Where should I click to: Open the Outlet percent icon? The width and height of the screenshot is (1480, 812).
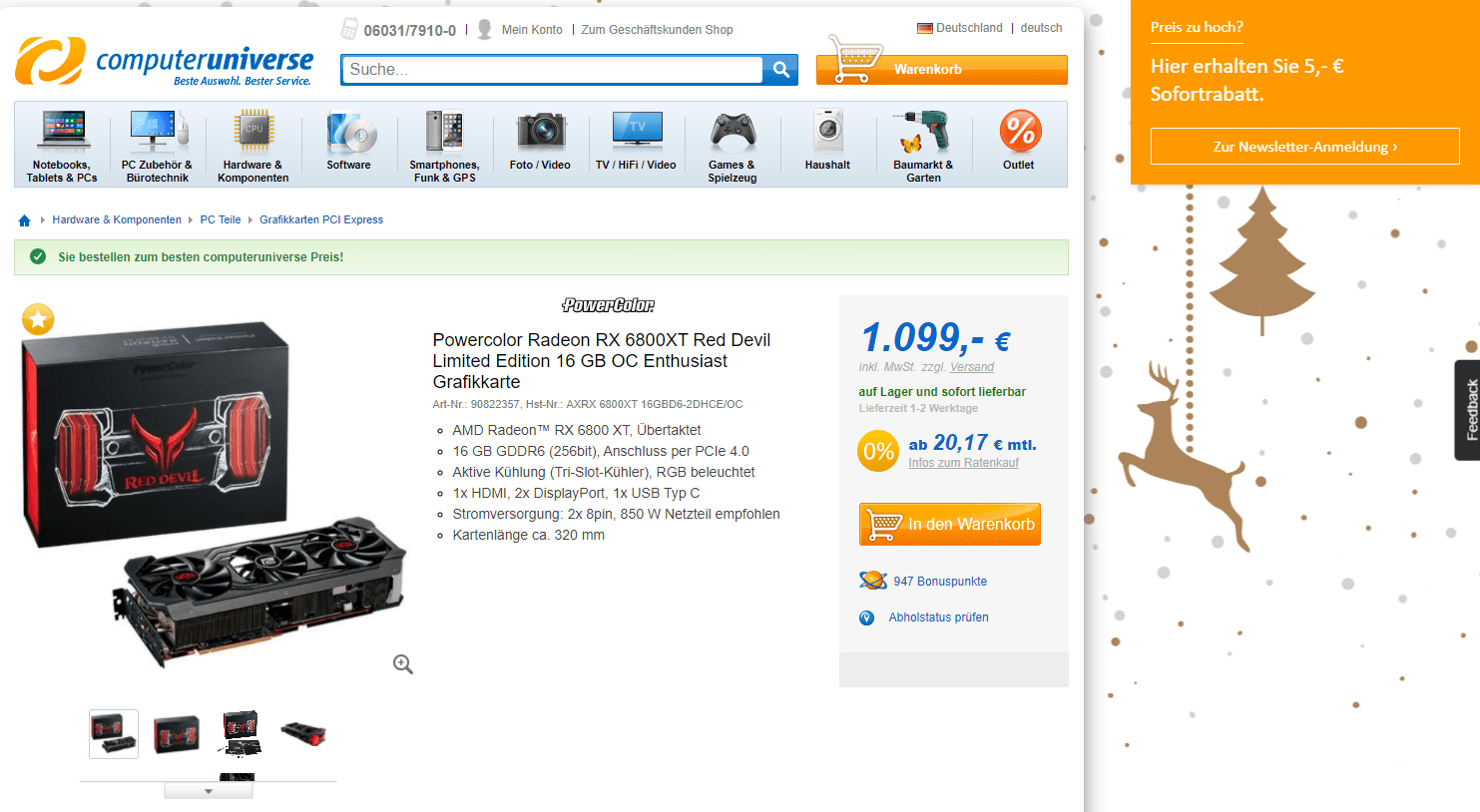pos(1020,131)
